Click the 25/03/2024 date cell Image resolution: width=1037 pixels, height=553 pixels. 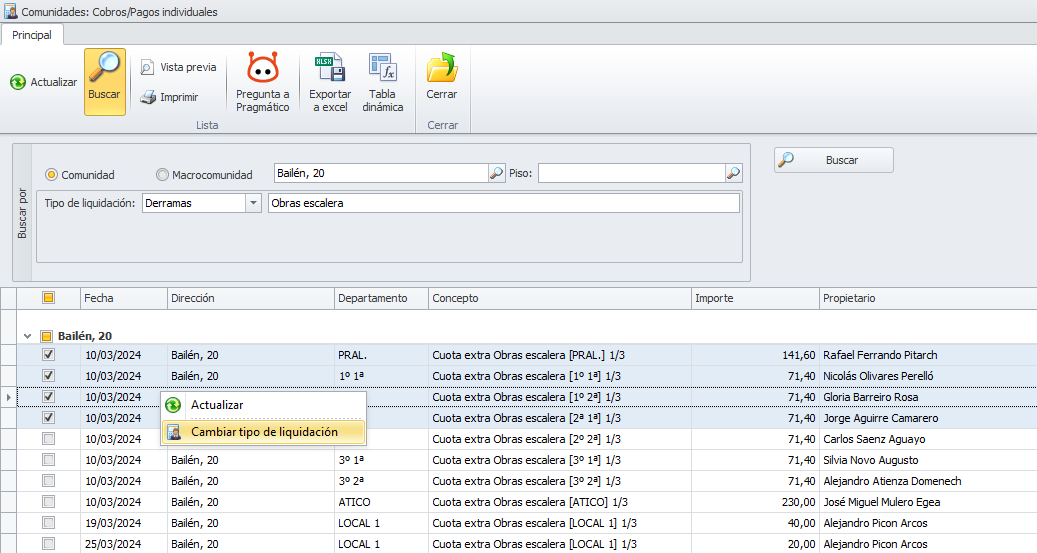coord(124,544)
